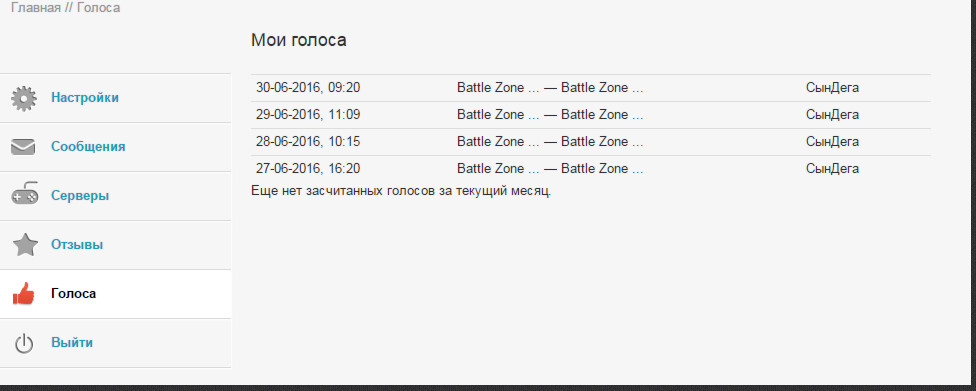Viewport: 976px width, 391px height.
Task: Open Battle Zone entry dated 28-06-2016
Action: (x=550, y=142)
